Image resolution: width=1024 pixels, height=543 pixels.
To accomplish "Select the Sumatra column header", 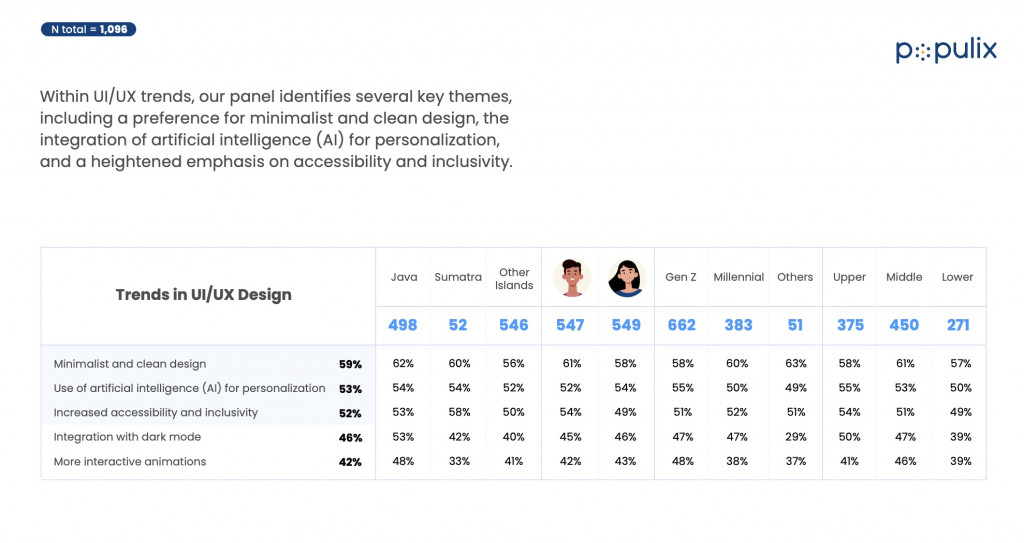I will (458, 277).
